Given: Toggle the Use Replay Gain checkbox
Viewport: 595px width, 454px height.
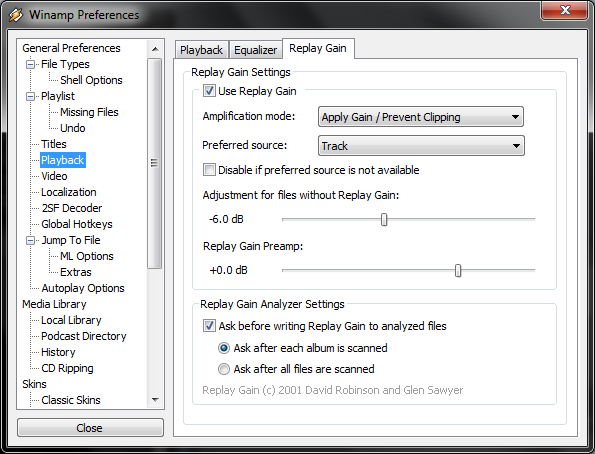Looking at the screenshot, I should (x=209, y=91).
